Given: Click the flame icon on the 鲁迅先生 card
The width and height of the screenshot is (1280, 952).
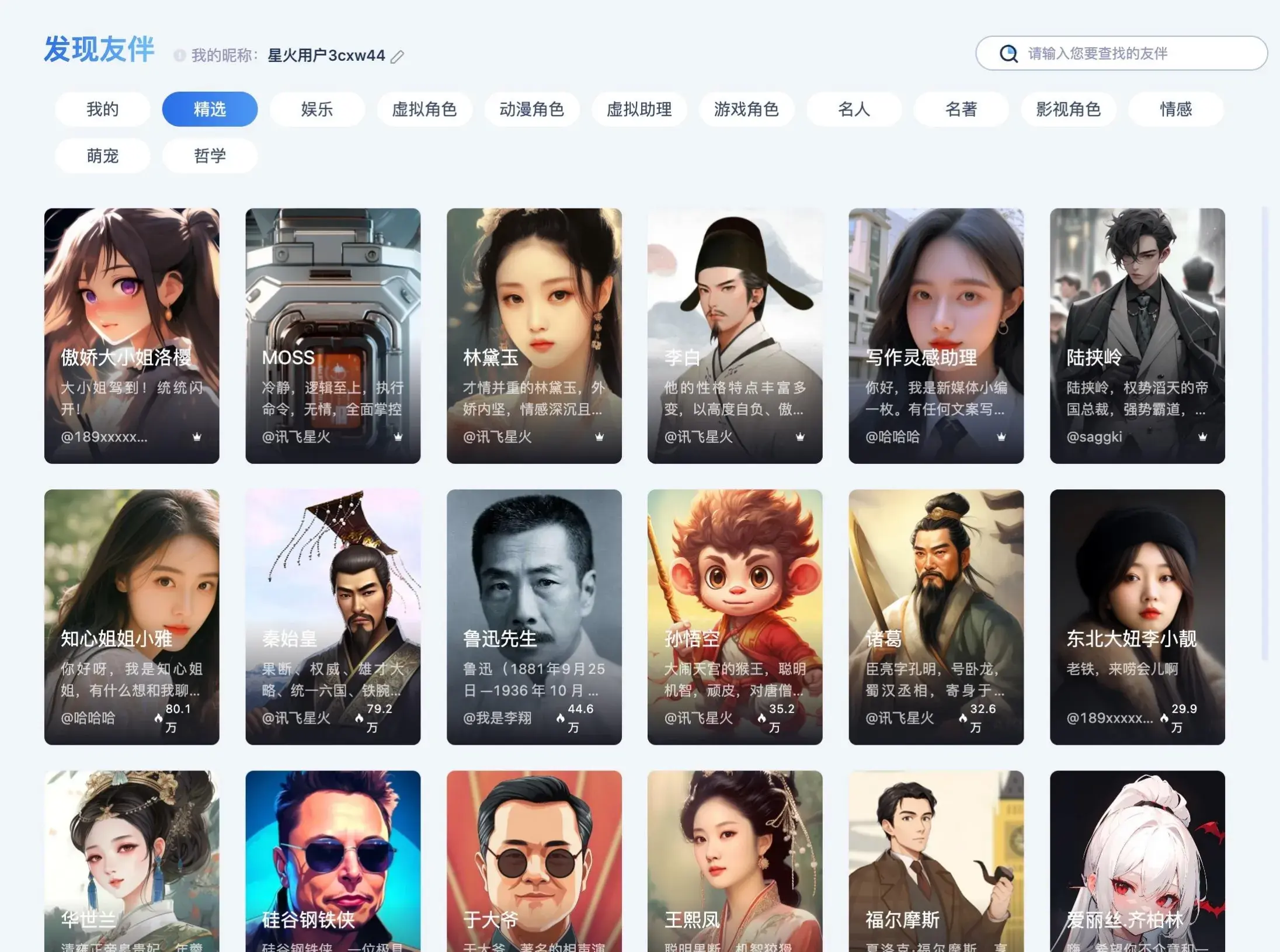Looking at the screenshot, I should pyautogui.click(x=560, y=718).
